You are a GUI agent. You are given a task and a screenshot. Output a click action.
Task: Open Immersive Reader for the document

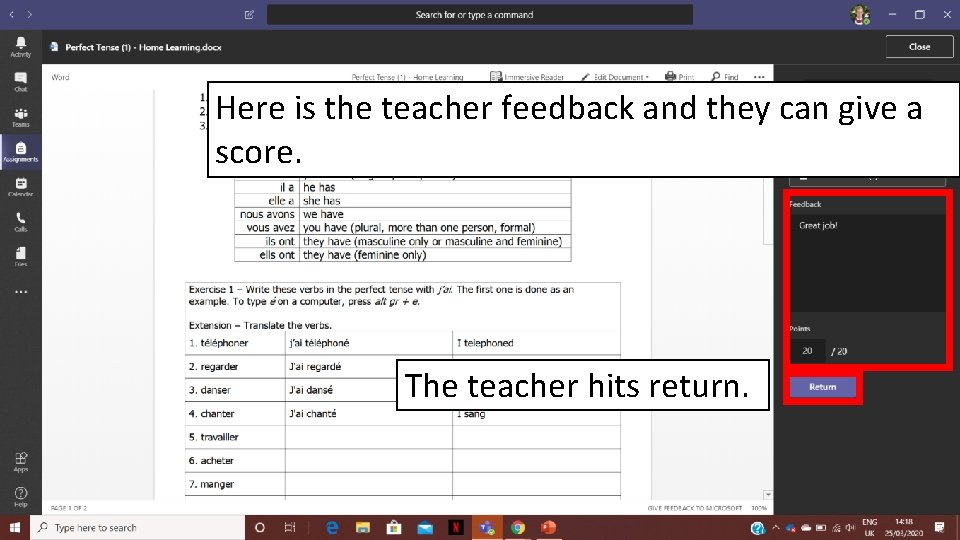pyautogui.click(x=527, y=77)
